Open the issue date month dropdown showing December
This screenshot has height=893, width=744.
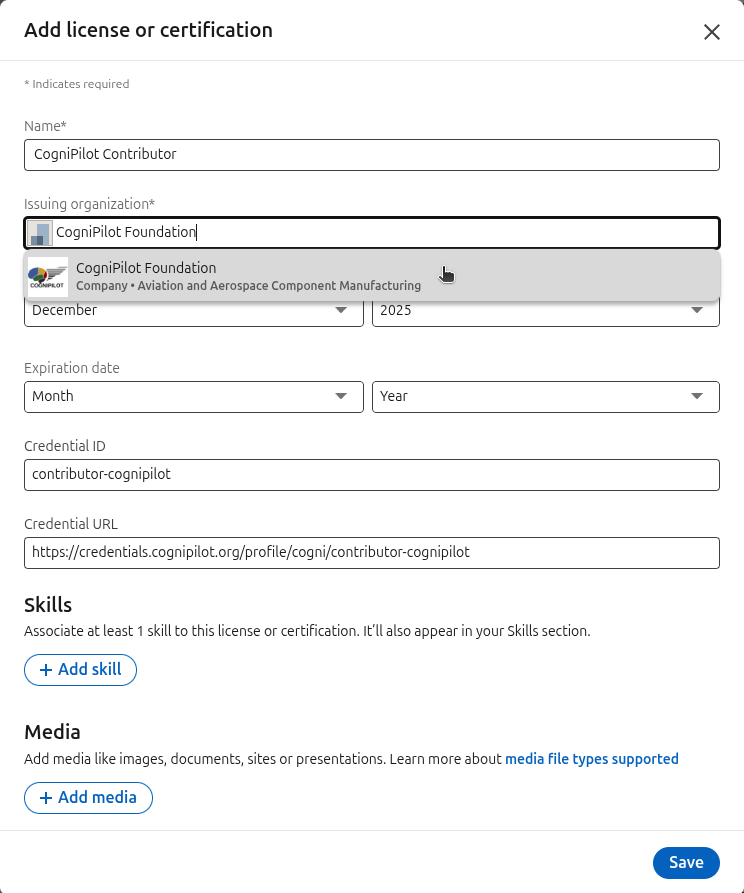[x=193, y=310]
